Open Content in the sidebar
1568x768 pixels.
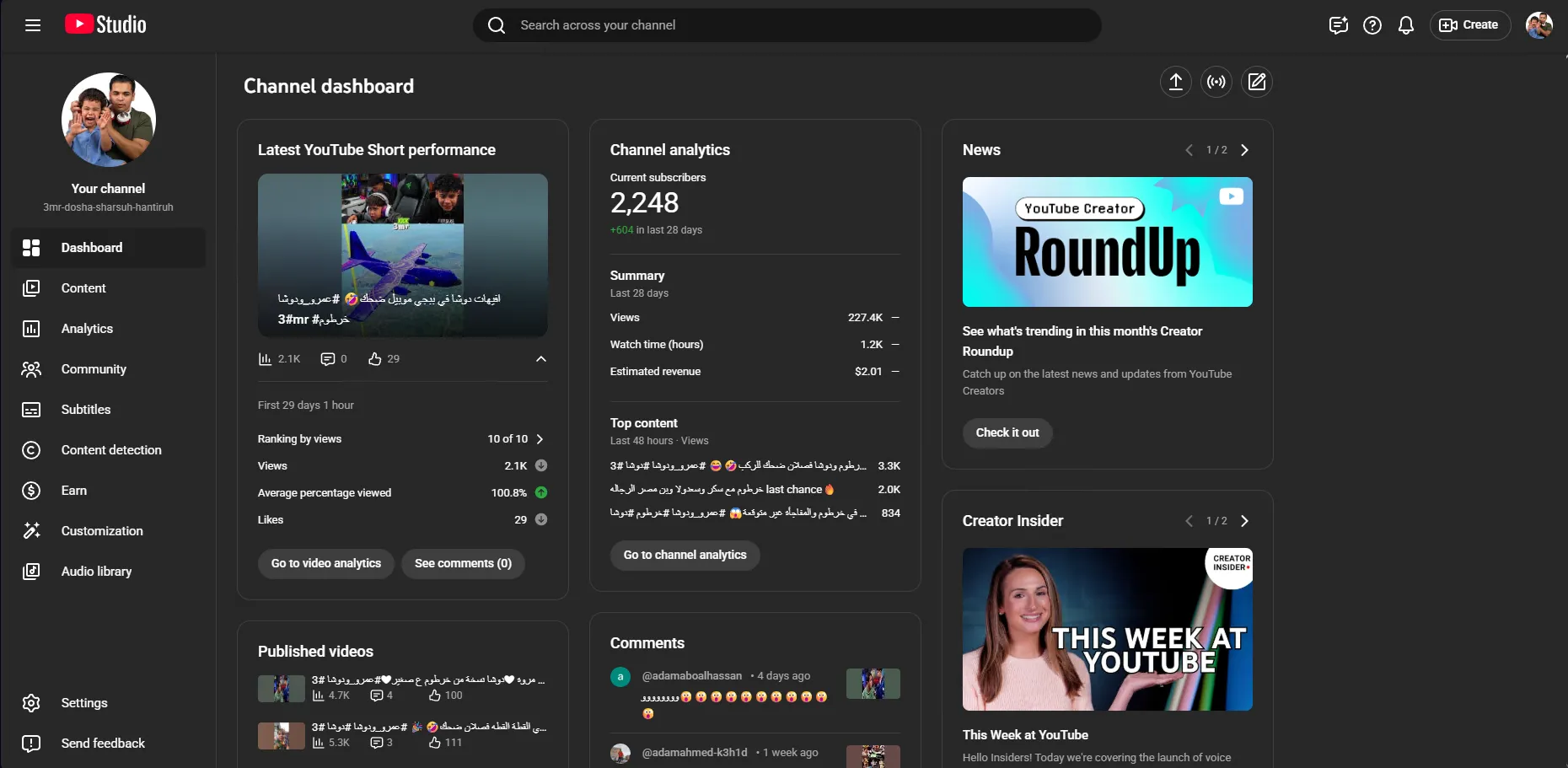click(109, 288)
